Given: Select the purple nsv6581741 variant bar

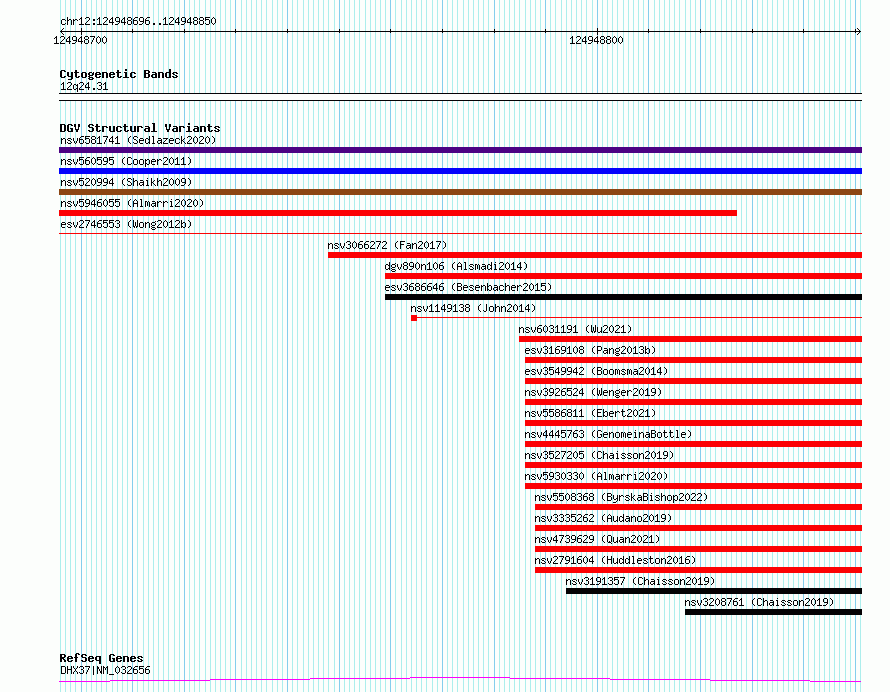Looking at the screenshot, I should (460, 150).
